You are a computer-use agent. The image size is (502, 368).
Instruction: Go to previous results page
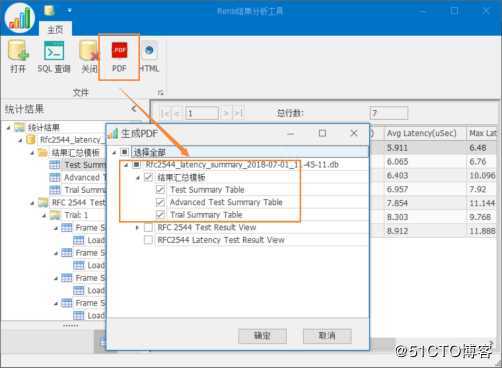[177, 113]
